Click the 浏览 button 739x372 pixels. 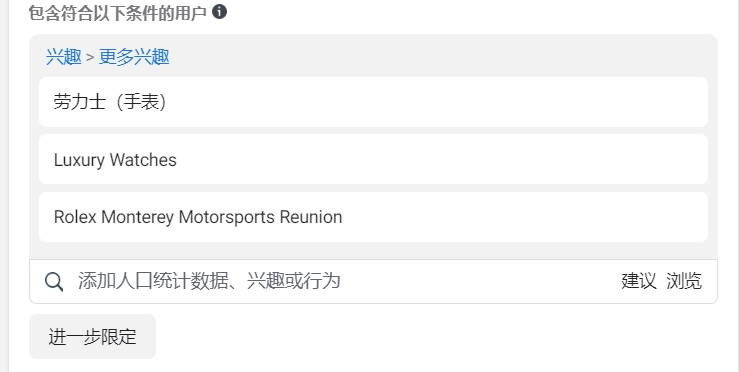tap(684, 281)
